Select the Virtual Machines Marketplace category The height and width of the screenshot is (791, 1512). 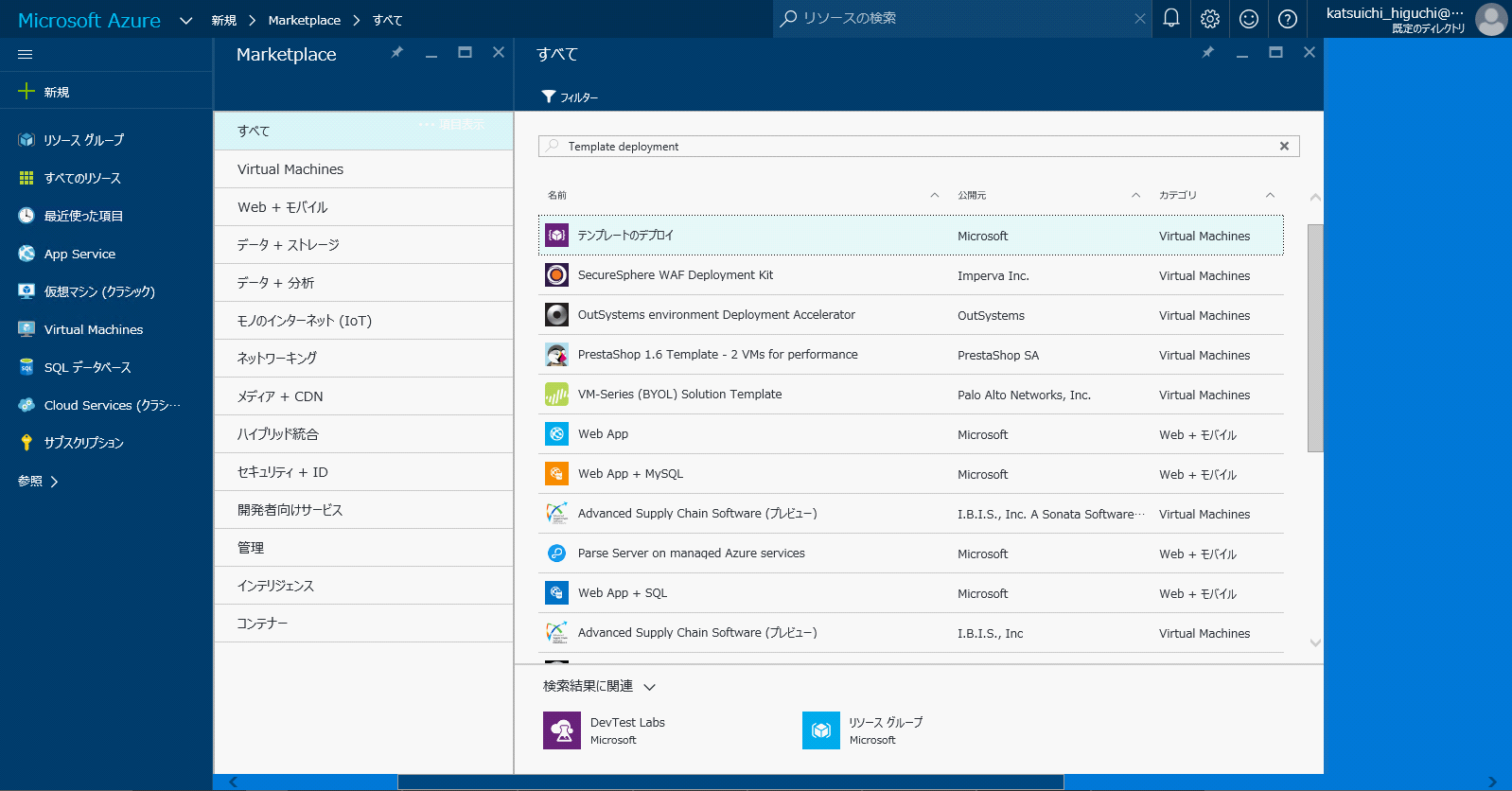point(363,168)
